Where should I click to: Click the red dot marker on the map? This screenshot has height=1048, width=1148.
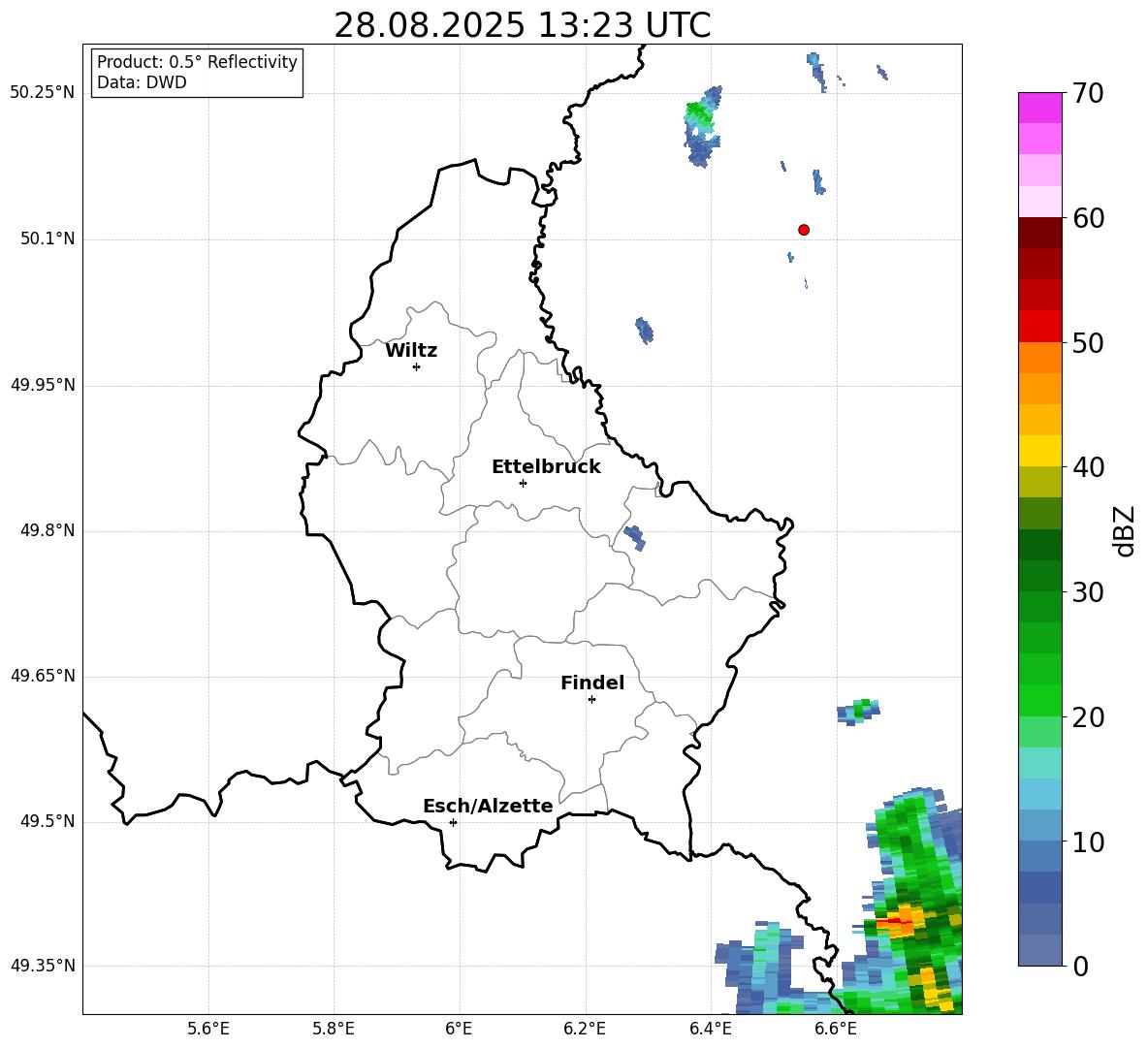click(803, 230)
